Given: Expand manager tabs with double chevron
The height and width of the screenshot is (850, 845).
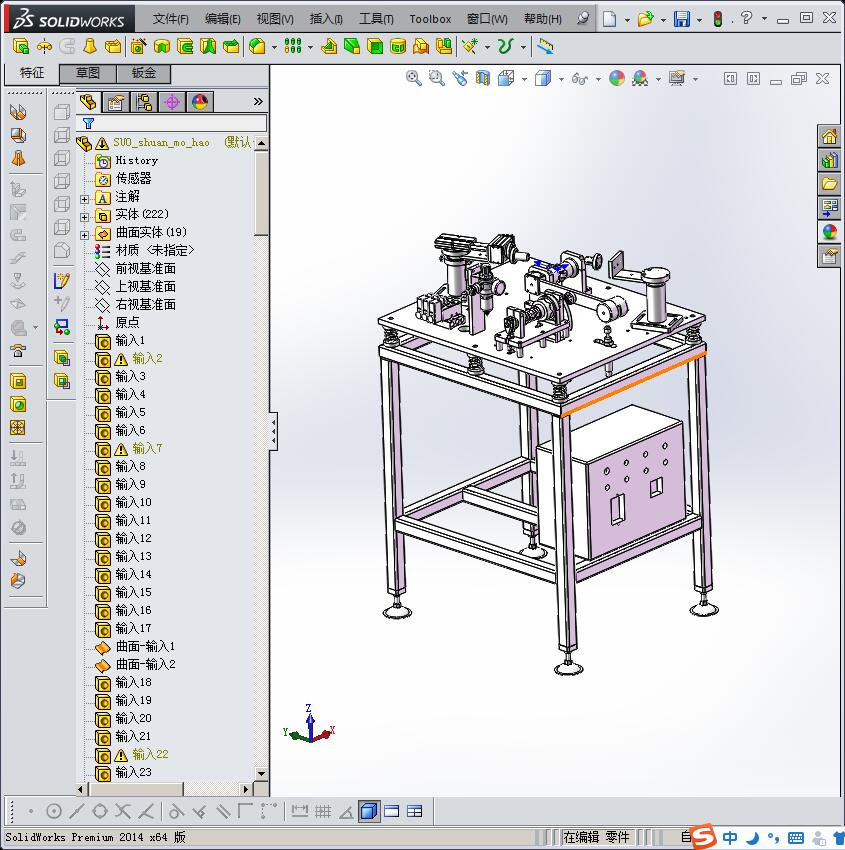Looking at the screenshot, I should [x=258, y=101].
